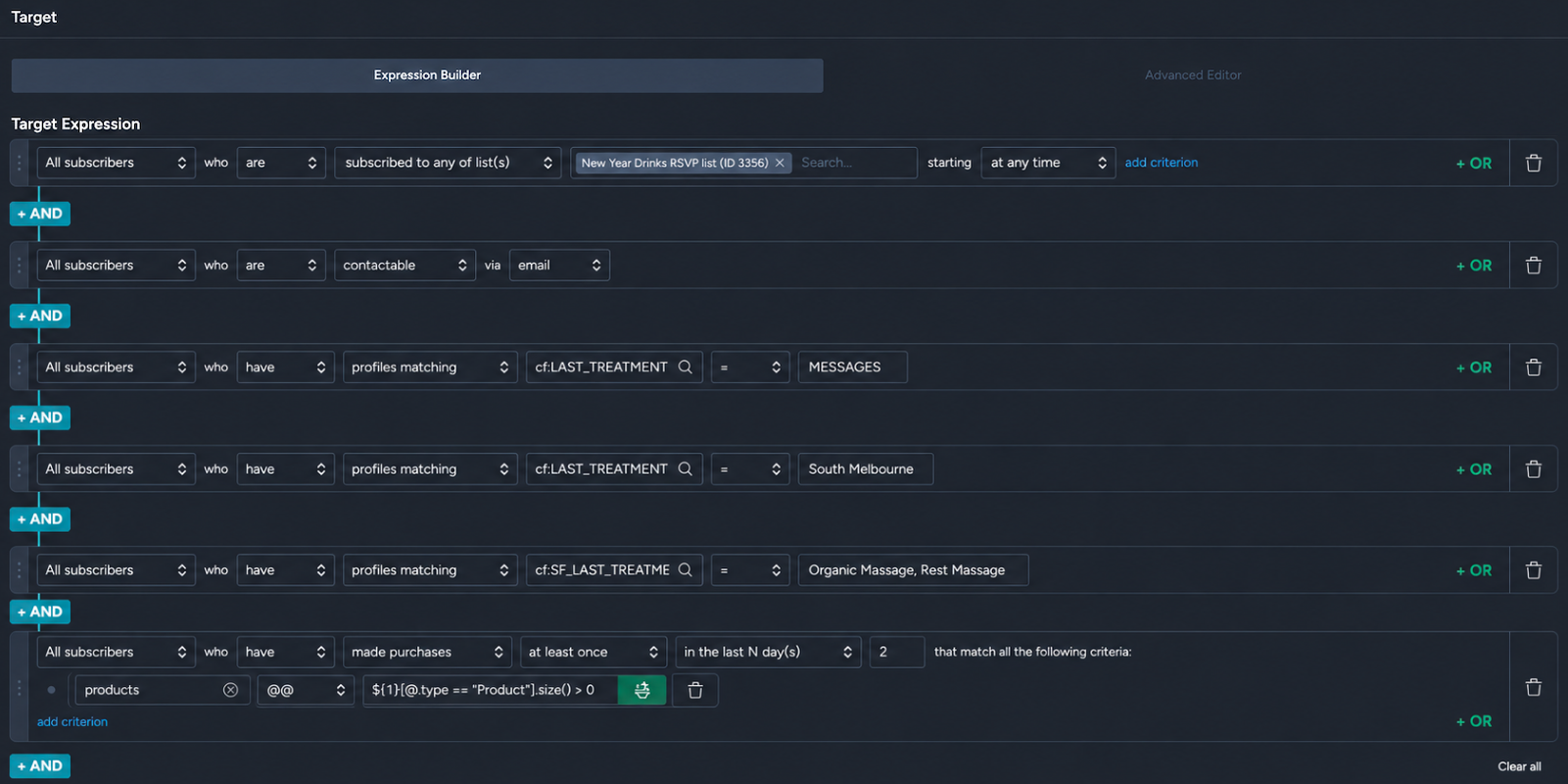Remove the products criterion with inner trash icon
1568x784 pixels.
coord(695,691)
